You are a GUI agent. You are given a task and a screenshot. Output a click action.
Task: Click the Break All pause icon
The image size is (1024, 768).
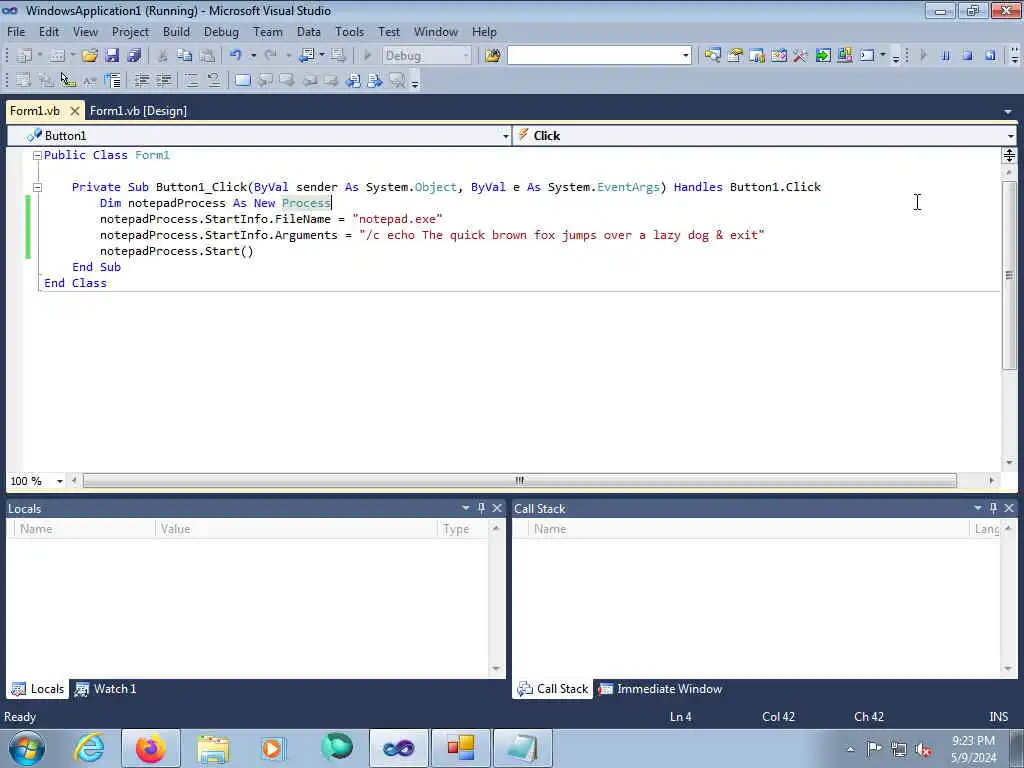click(946, 56)
